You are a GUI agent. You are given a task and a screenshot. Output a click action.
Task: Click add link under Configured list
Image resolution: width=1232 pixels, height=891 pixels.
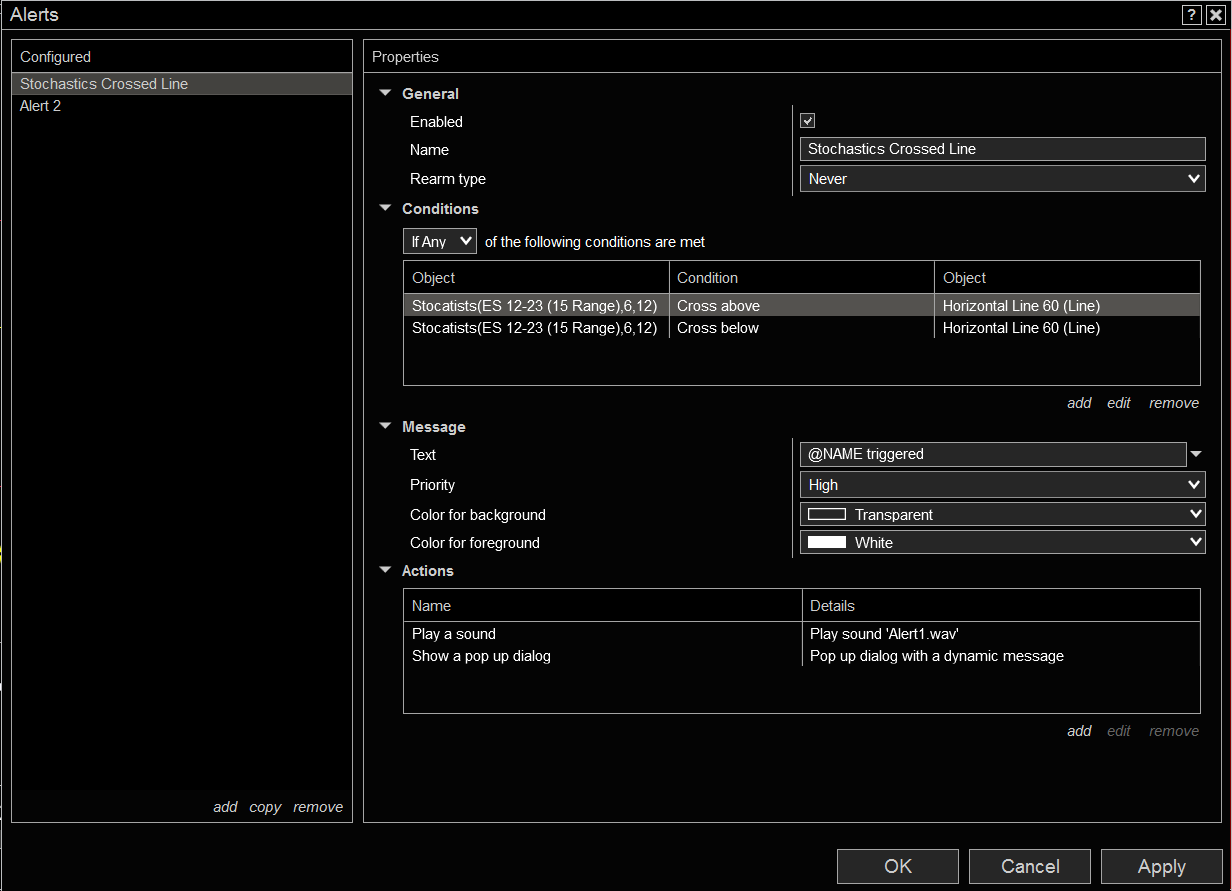[225, 807]
